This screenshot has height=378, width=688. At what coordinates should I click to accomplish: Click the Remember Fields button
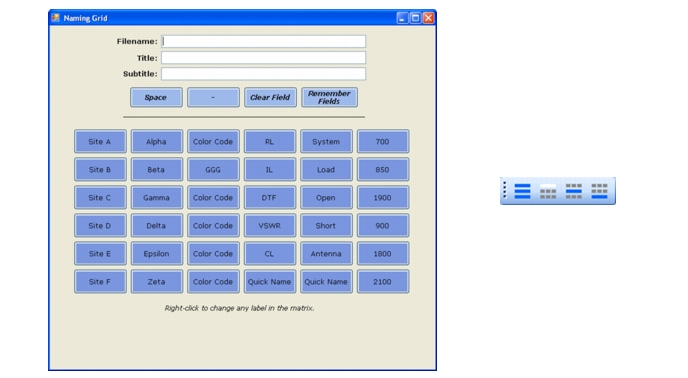click(x=329, y=97)
